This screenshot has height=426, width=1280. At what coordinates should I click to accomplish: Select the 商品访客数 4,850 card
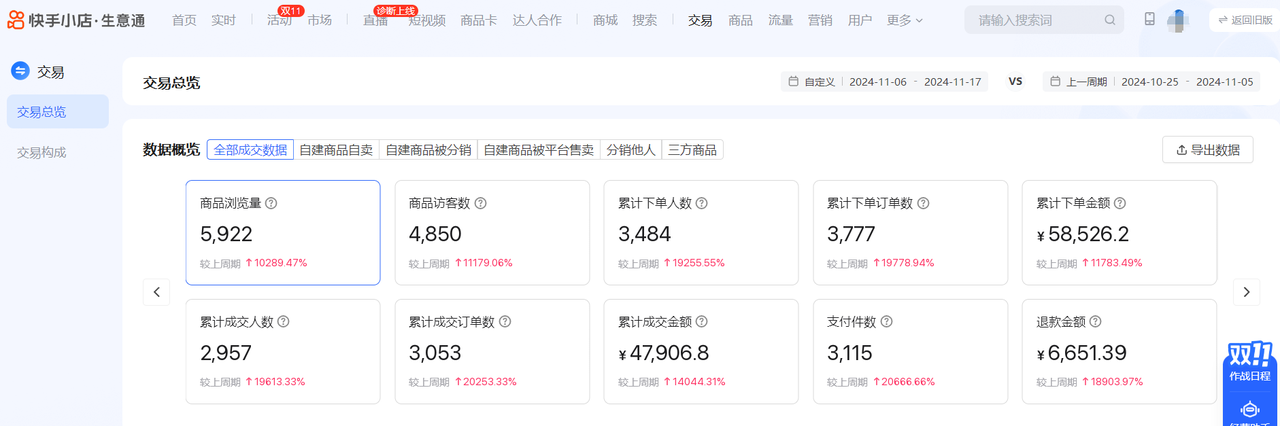(x=492, y=232)
